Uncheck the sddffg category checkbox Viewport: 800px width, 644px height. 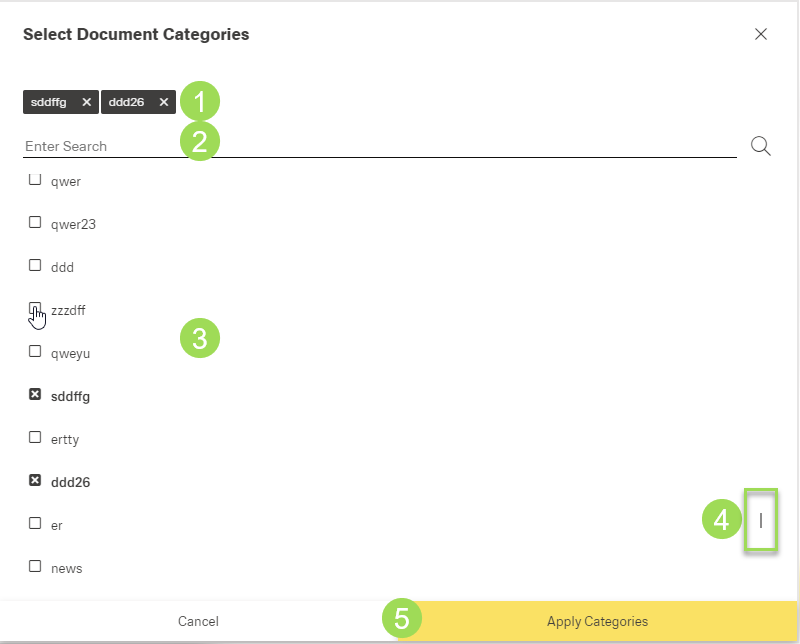[35, 395]
